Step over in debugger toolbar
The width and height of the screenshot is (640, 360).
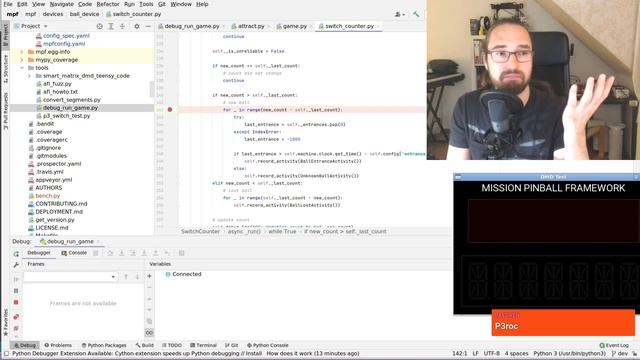pos(110,253)
